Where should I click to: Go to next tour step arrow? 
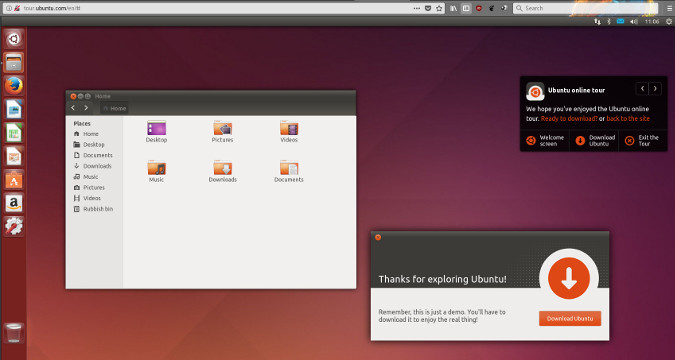[x=655, y=89]
